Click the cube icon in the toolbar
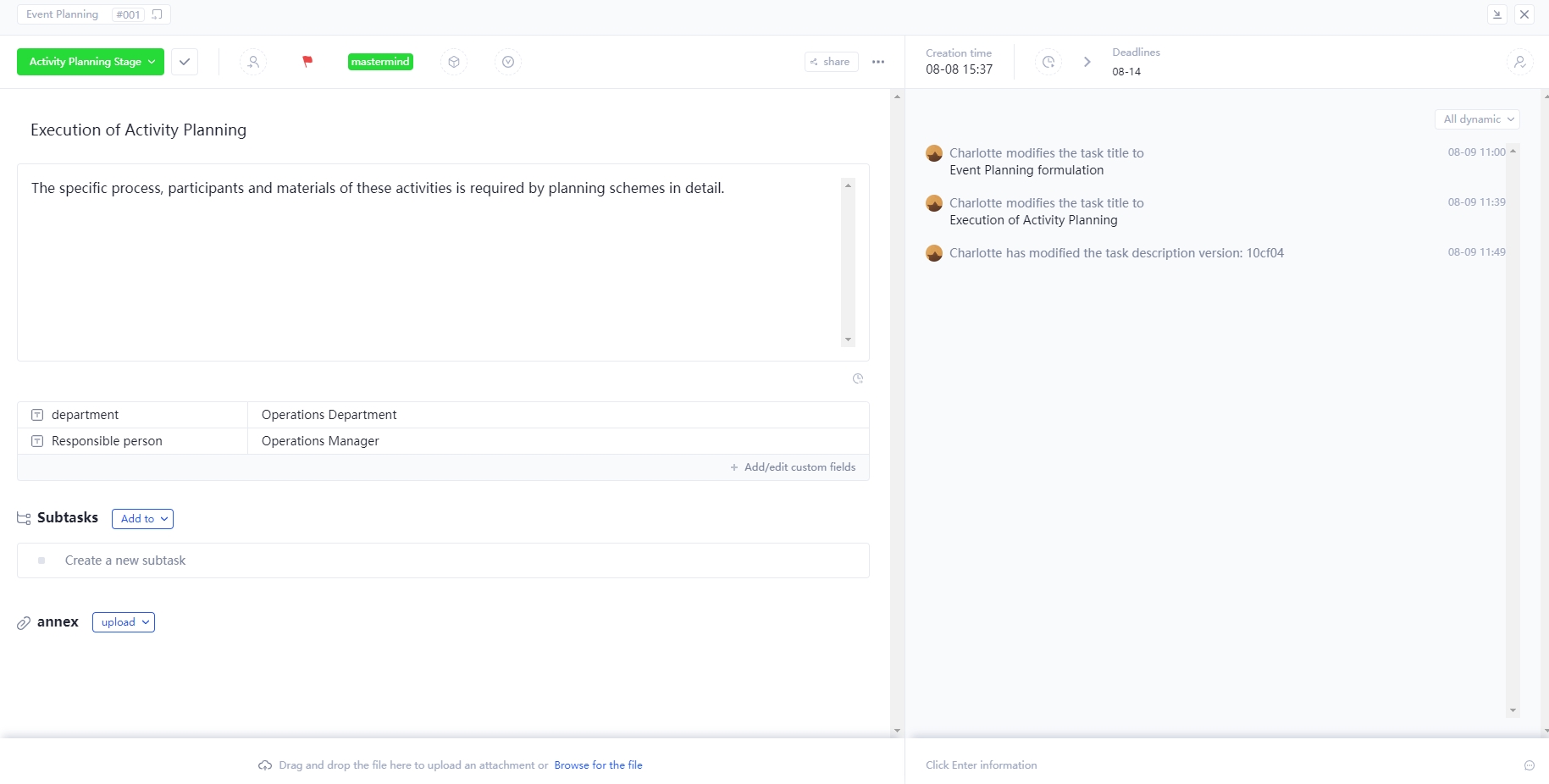Image resolution: width=1549 pixels, height=784 pixels. tap(454, 61)
